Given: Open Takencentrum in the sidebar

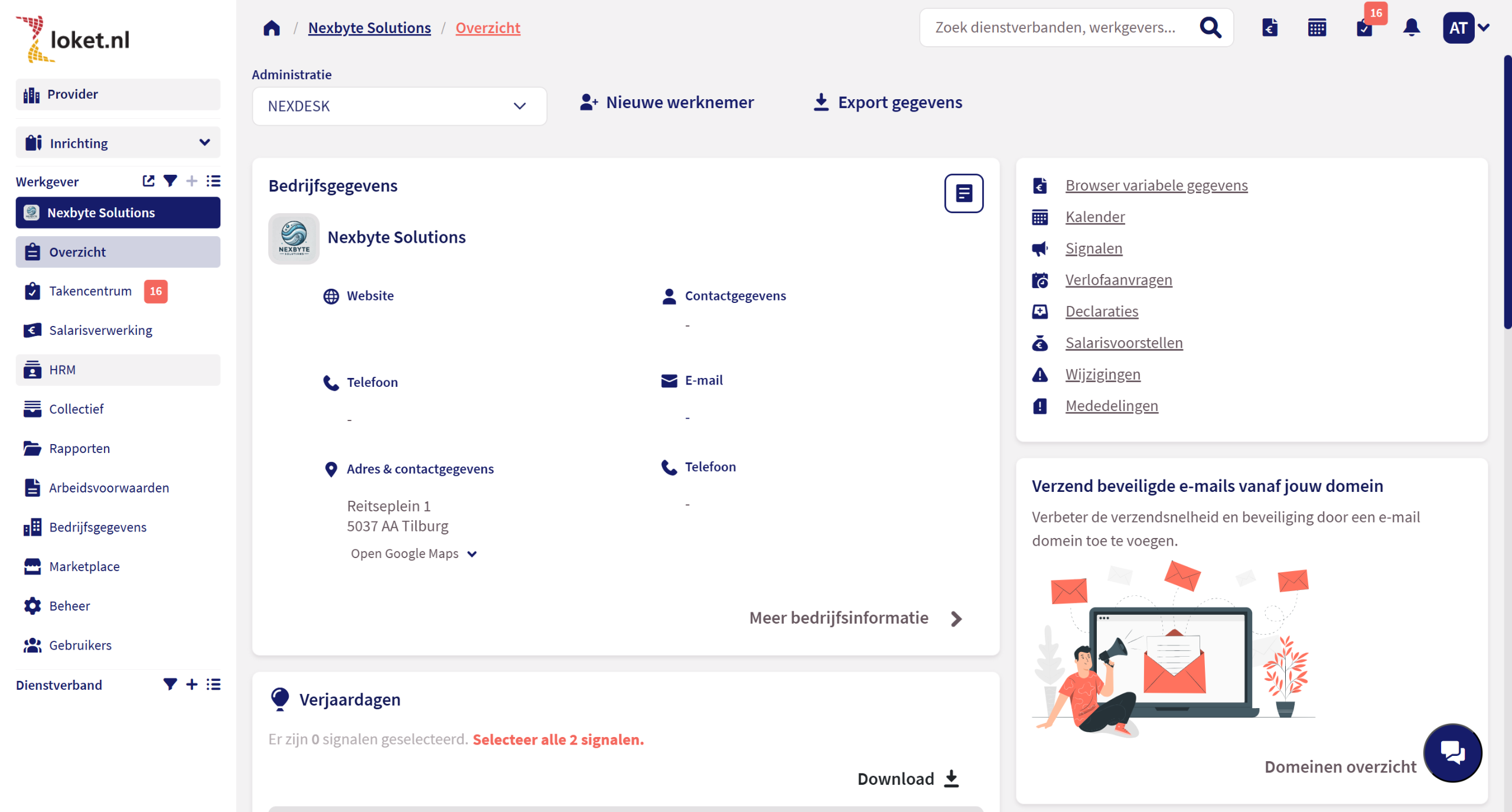Looking at the screenshot, I should click(x=90, y=291).
